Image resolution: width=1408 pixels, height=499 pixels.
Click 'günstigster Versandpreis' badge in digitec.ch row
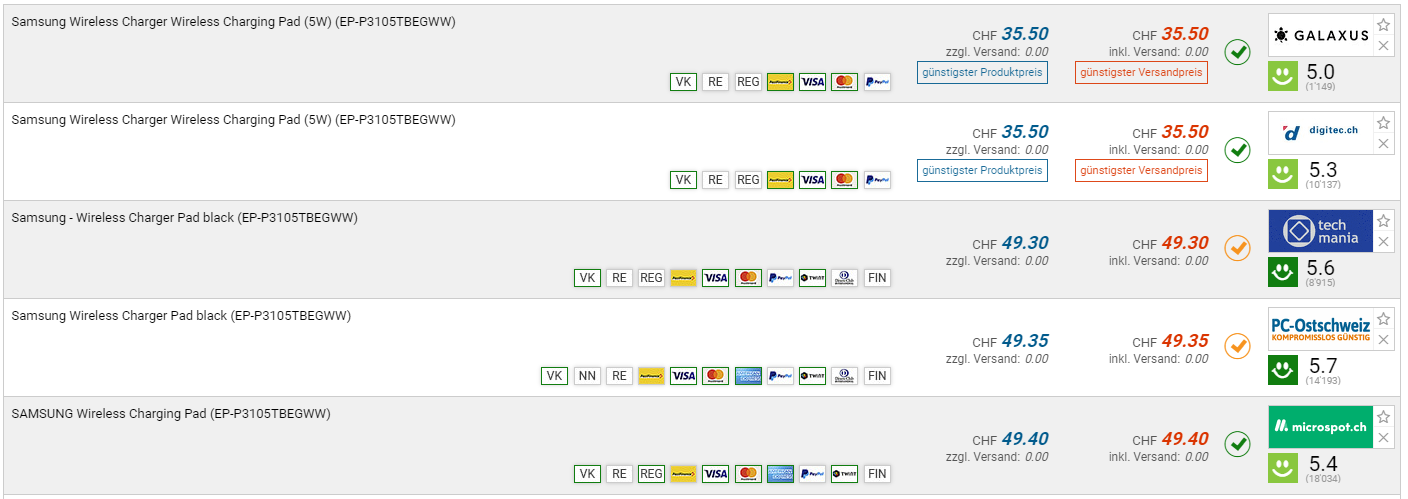[x=1141, y=170]
